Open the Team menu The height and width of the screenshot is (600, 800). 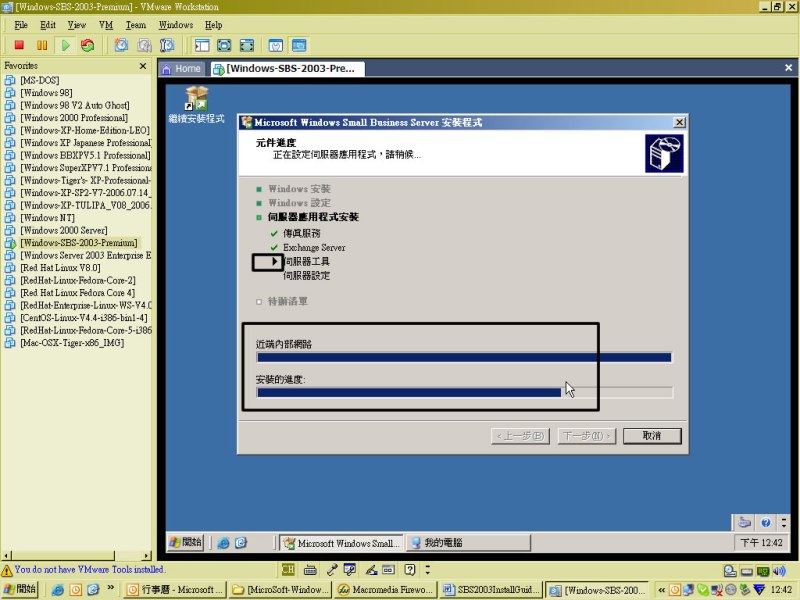(x=136, y=25)
